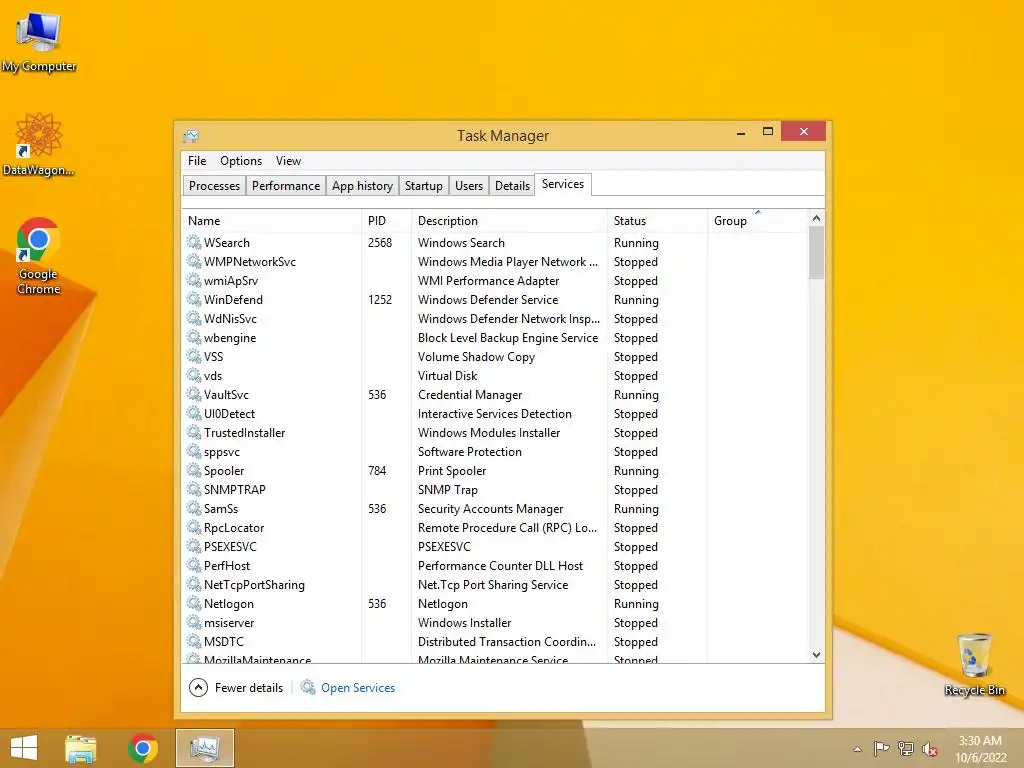Switch to the App history tab
The image size is (1024, 768).
(362, 185)
